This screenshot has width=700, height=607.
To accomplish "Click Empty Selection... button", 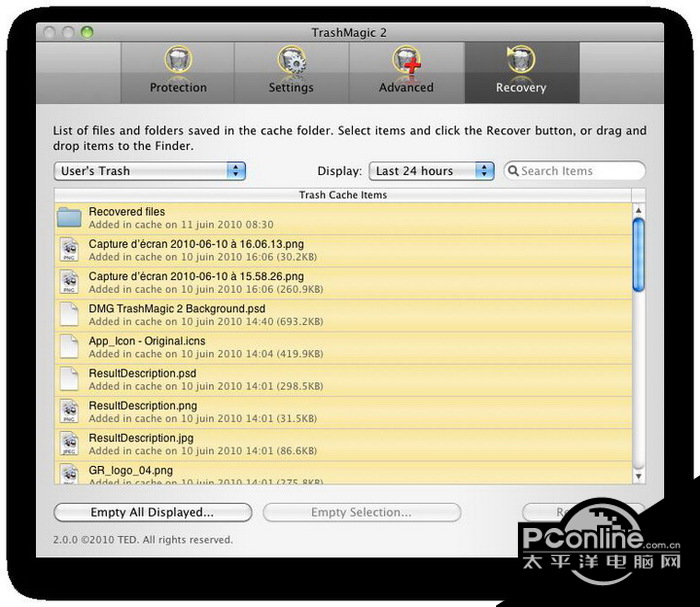I will point(362,512).
